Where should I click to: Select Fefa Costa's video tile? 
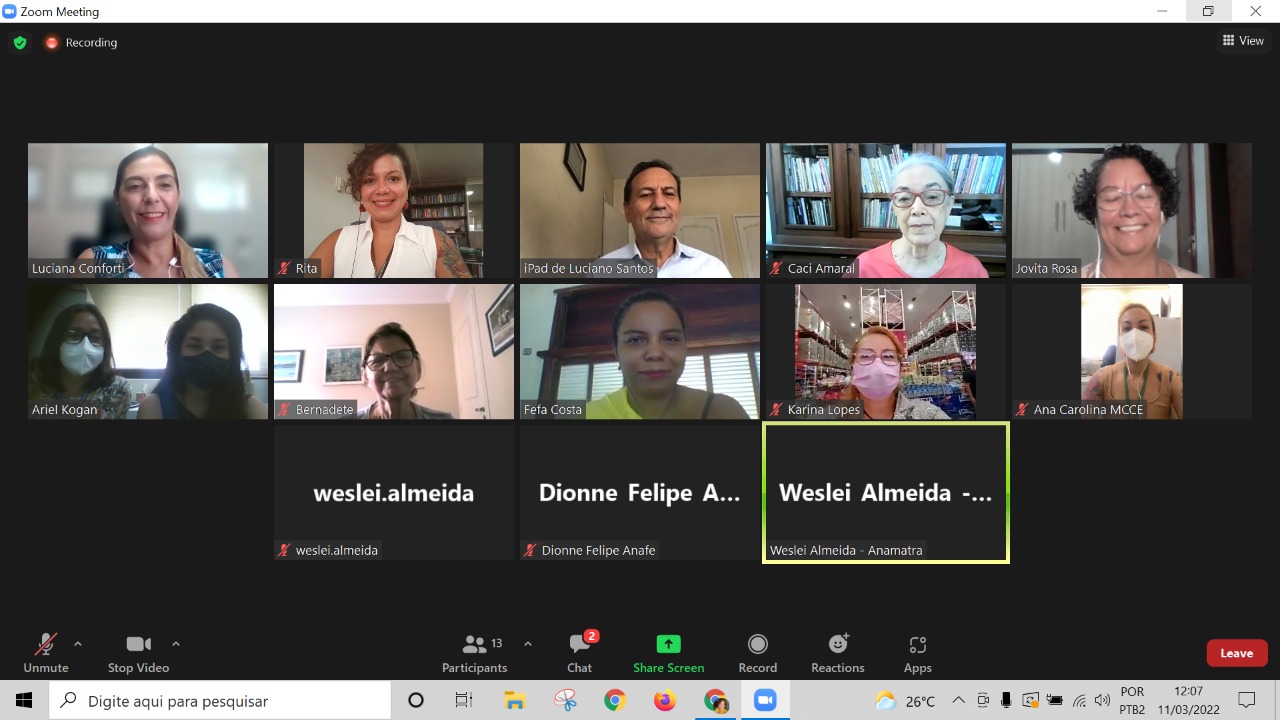coord(640,351)
